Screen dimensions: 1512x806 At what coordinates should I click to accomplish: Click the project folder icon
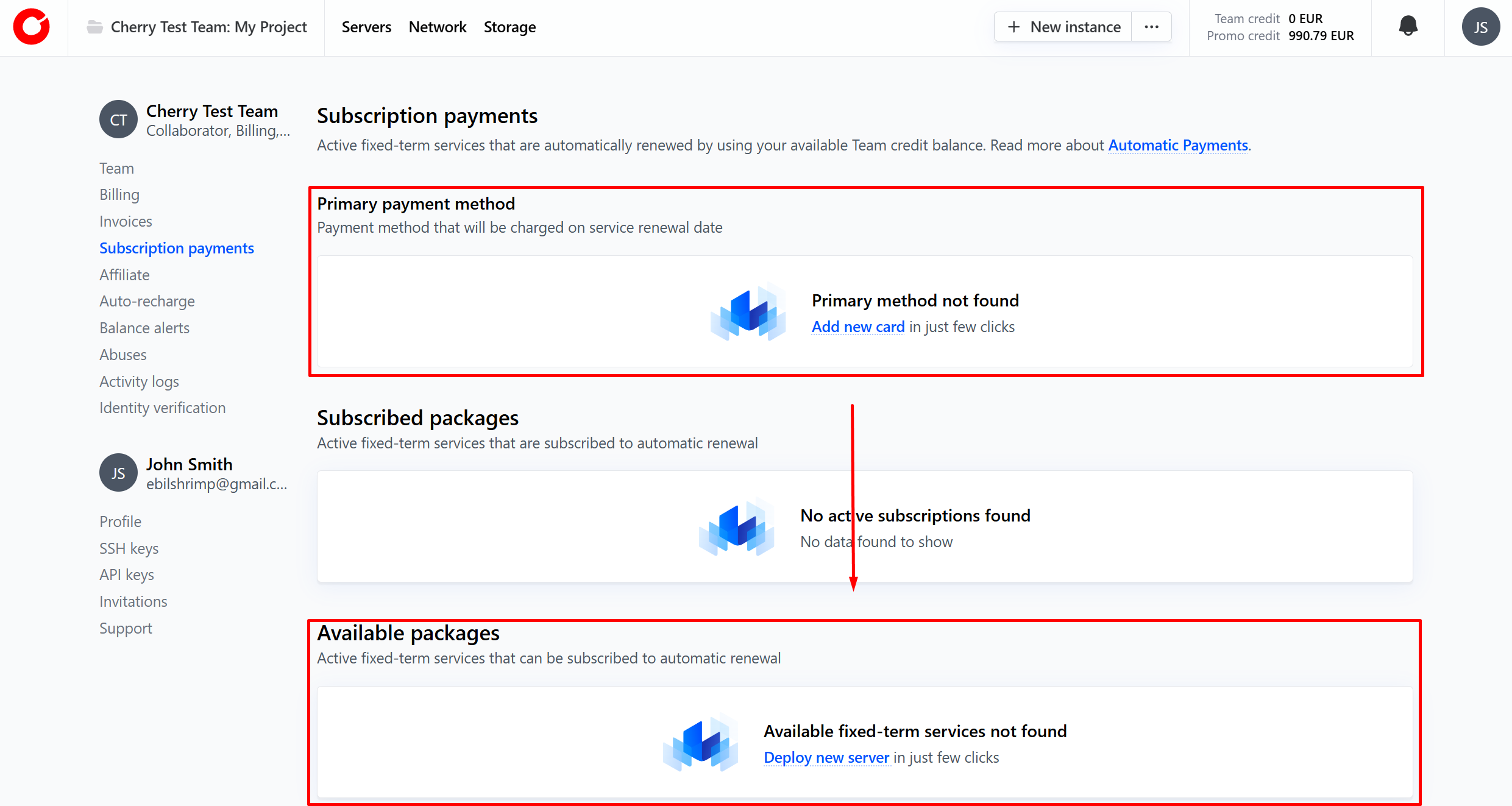point(94,27)
